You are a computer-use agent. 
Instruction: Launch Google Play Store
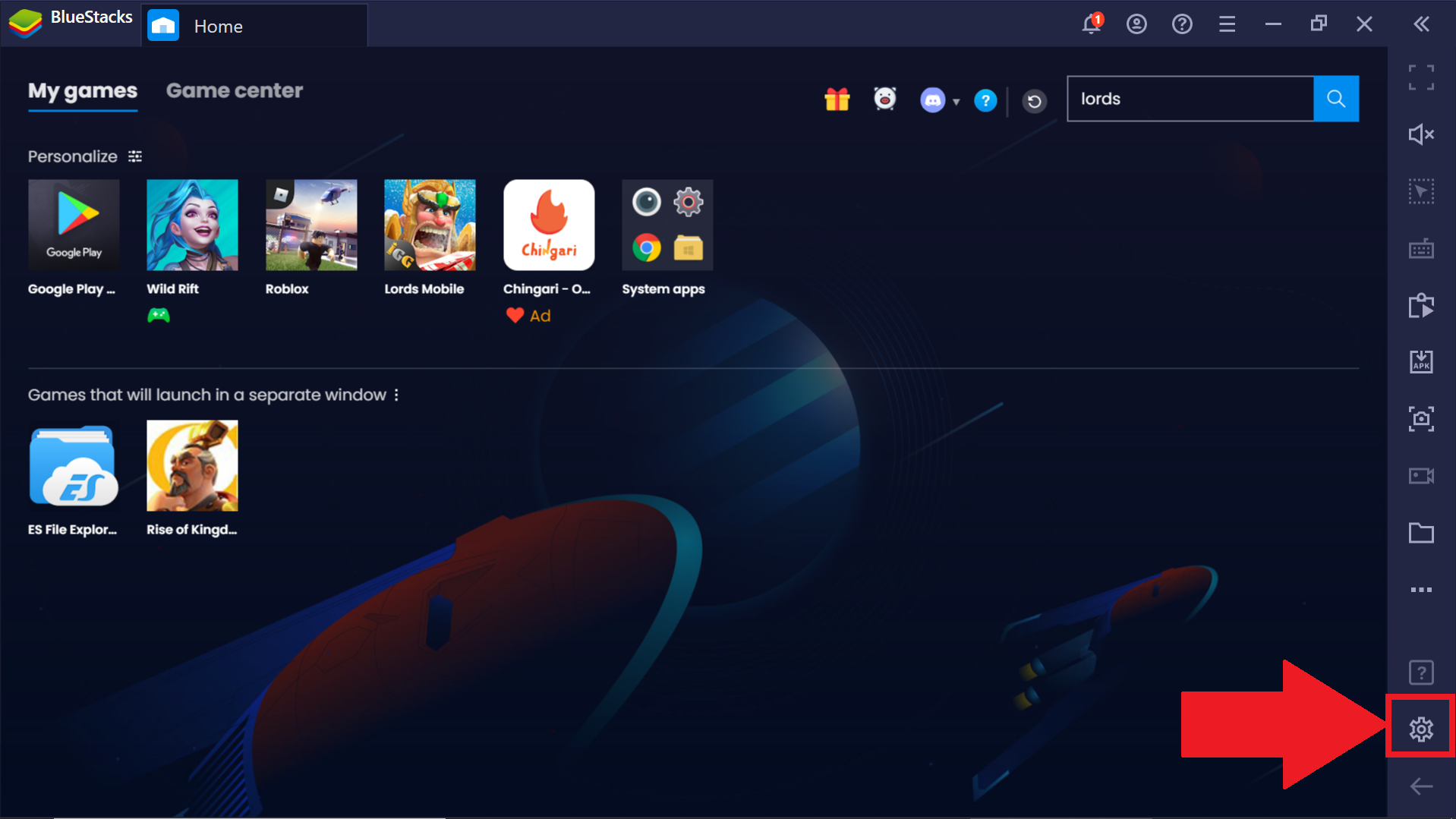74,225
